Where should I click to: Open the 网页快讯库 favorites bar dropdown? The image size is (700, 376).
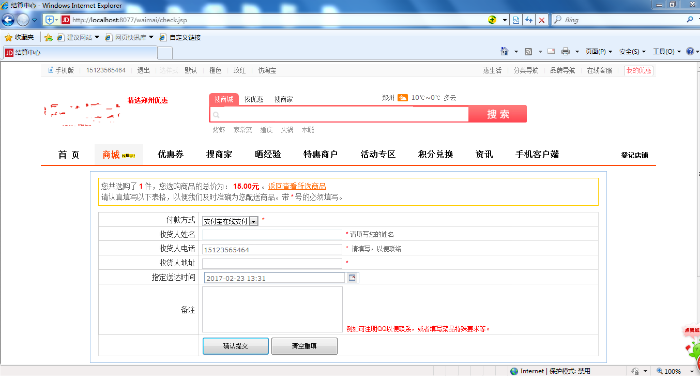pyautogui.click(x=129, y=38)
